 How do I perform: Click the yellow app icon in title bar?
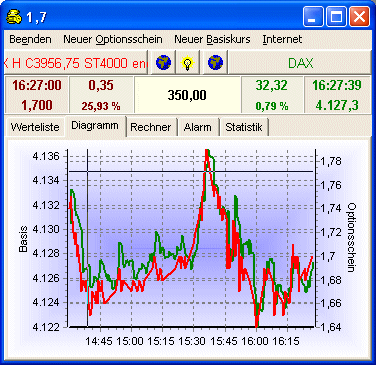pyautogui.click(x=14, y=17)
